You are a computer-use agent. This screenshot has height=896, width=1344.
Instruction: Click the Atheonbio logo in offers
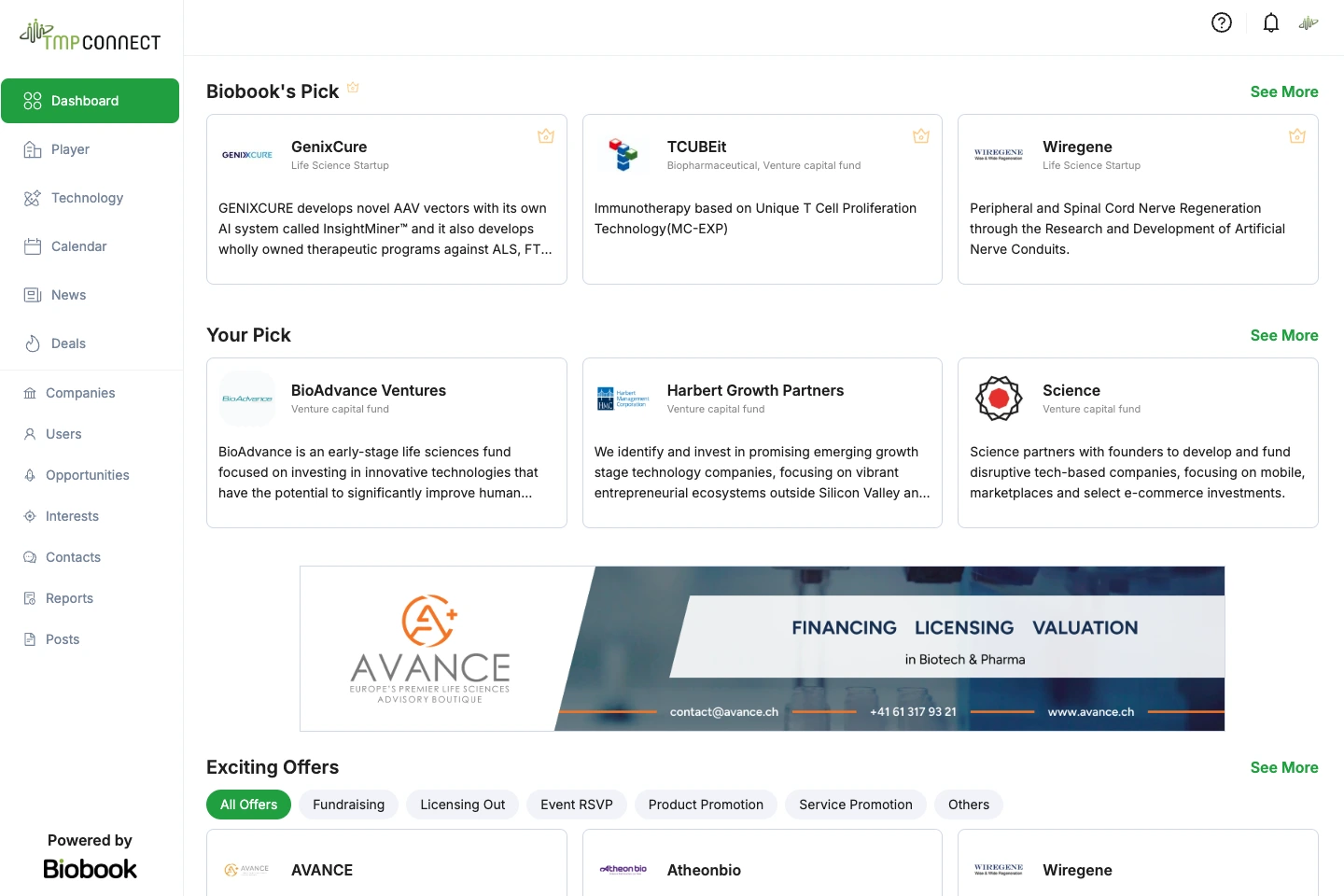623,869
